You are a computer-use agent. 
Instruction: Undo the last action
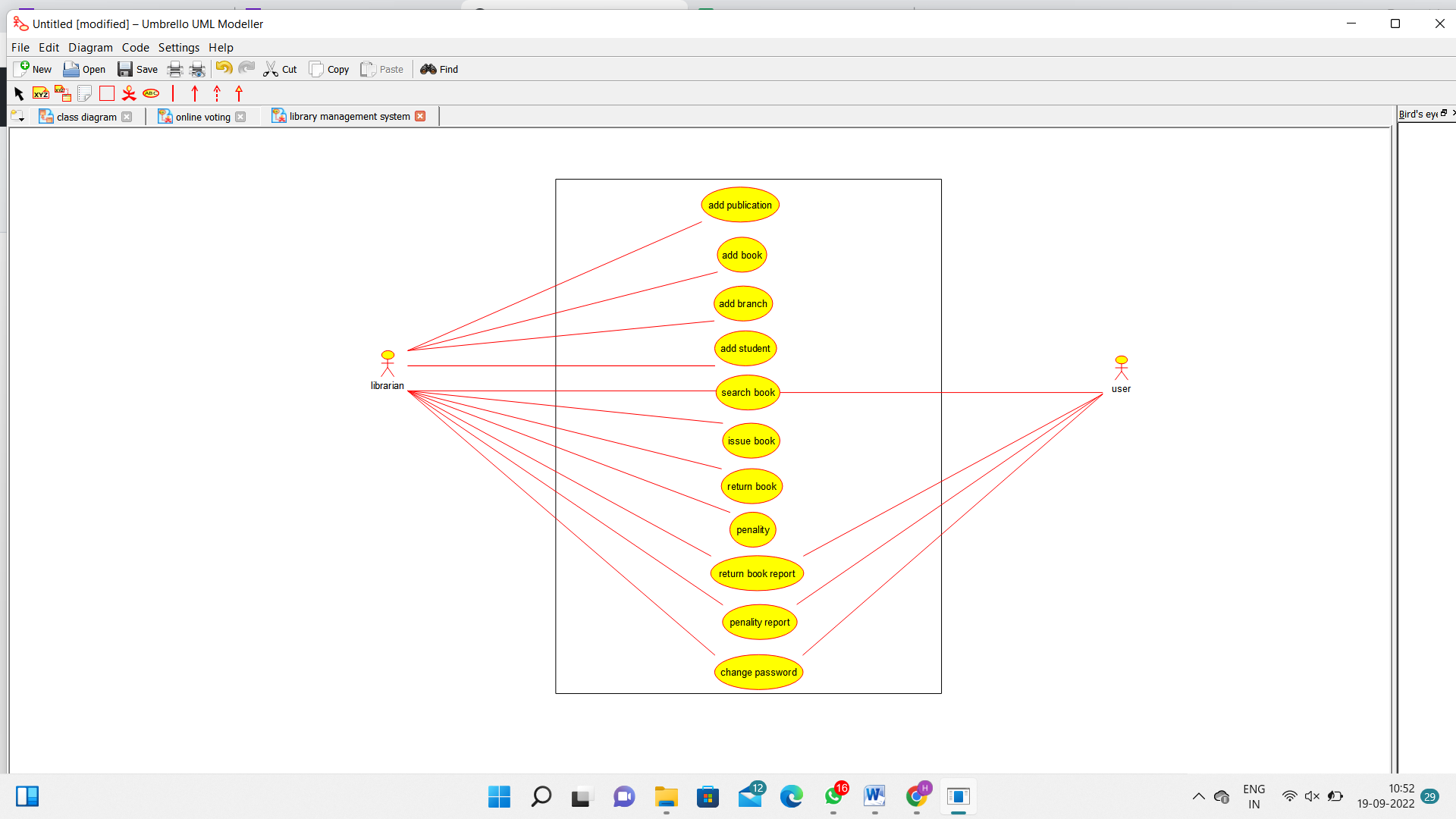click(x=224, y=69)
